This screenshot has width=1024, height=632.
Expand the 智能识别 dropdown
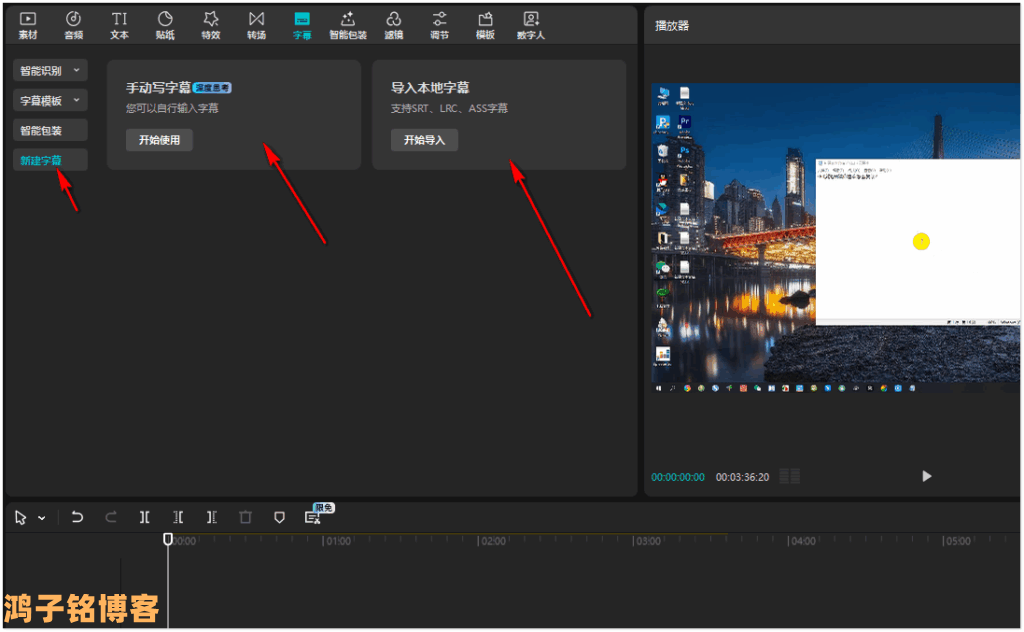coord(50,71)
